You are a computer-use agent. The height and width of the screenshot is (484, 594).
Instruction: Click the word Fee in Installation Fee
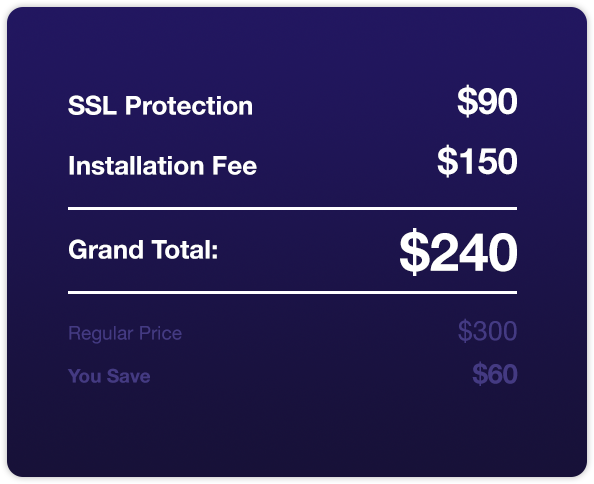(x=234, y=165)
